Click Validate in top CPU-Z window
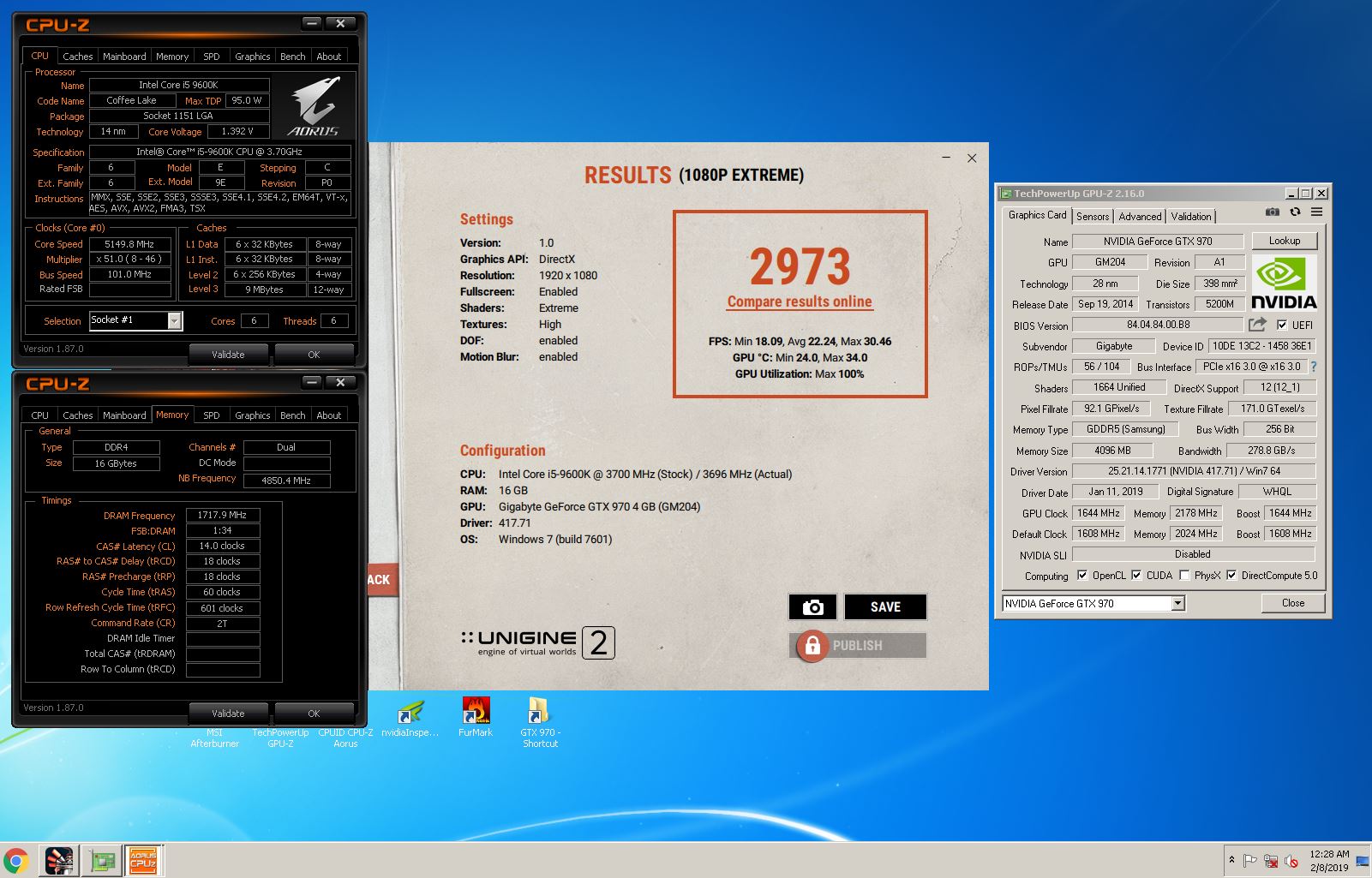Screen dimensions: 1372x878 pyautogui.click(x=228, y=355)
